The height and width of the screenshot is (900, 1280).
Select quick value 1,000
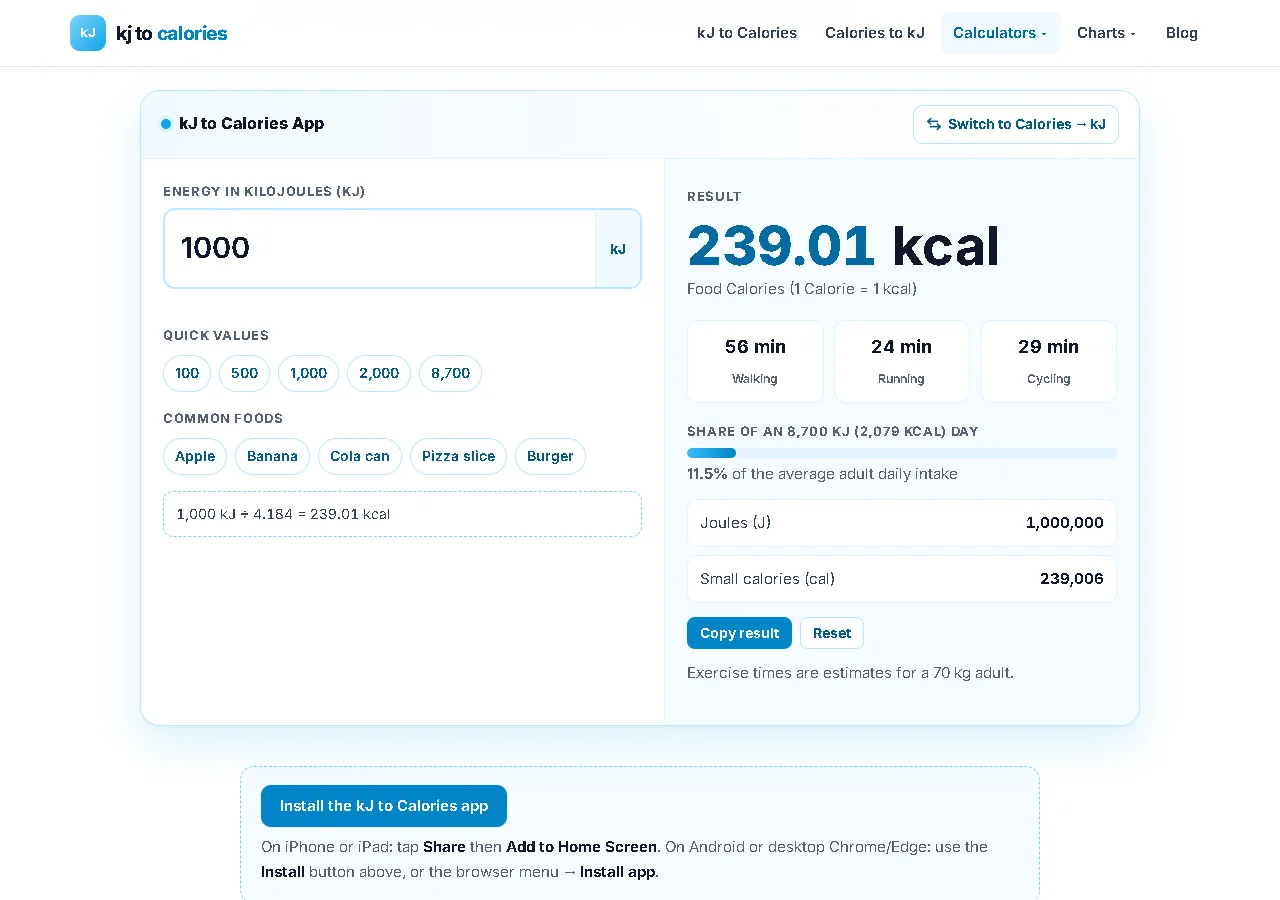[x=309, y=373]
